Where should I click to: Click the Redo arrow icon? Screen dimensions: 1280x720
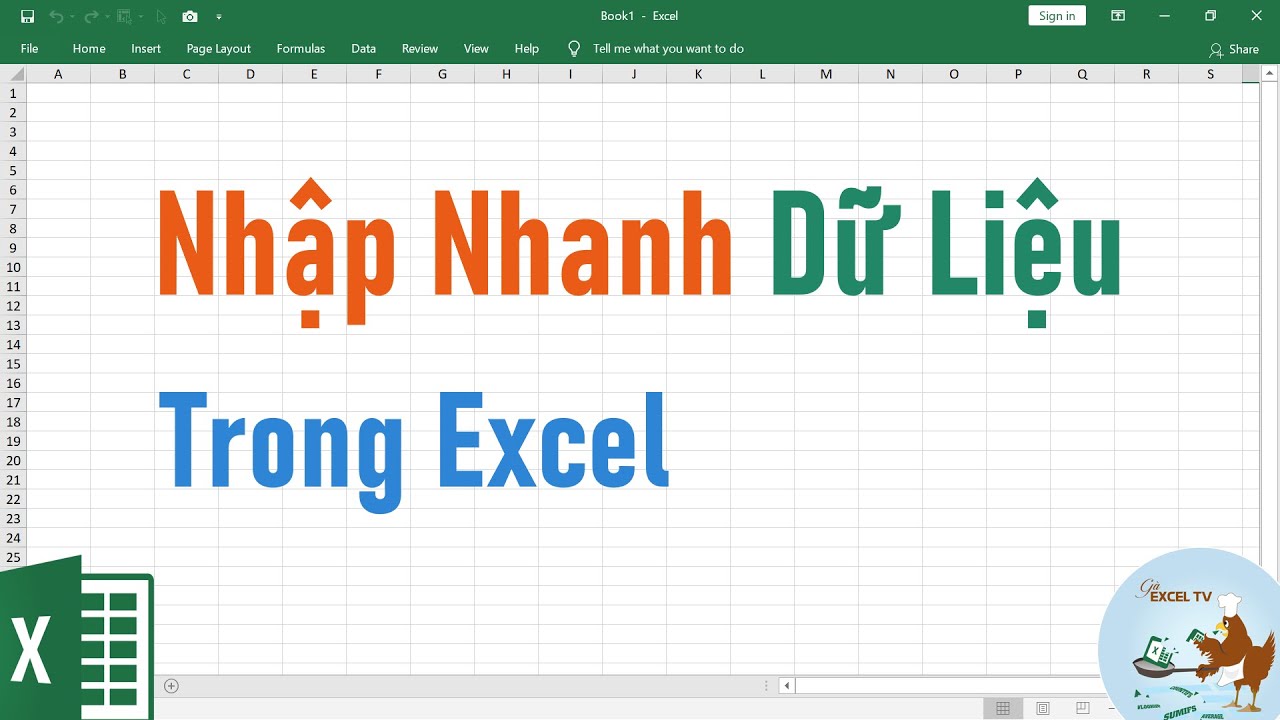[x=91, y=16]
